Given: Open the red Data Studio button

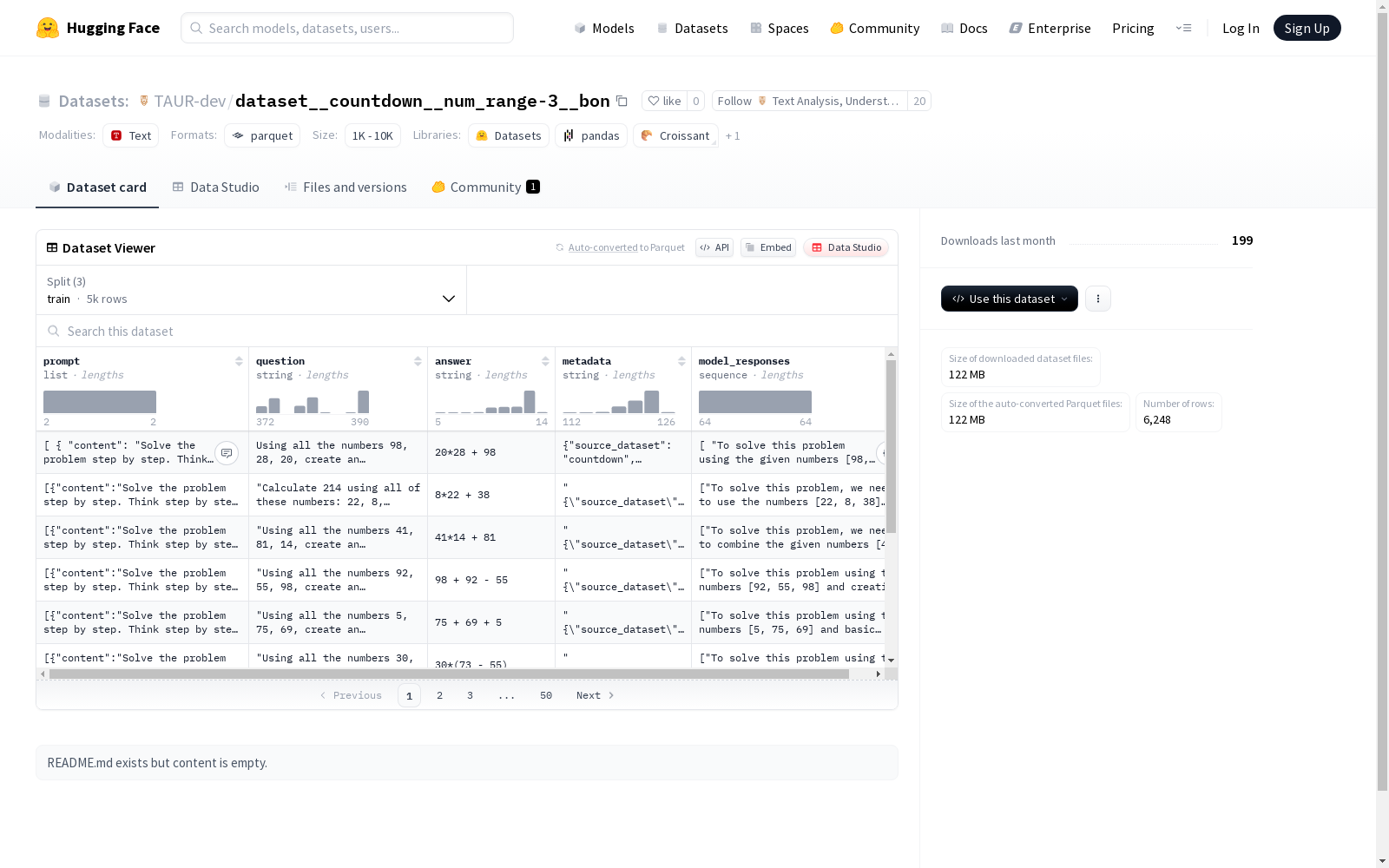Looking at the screenshot, I should click(846, 247).
